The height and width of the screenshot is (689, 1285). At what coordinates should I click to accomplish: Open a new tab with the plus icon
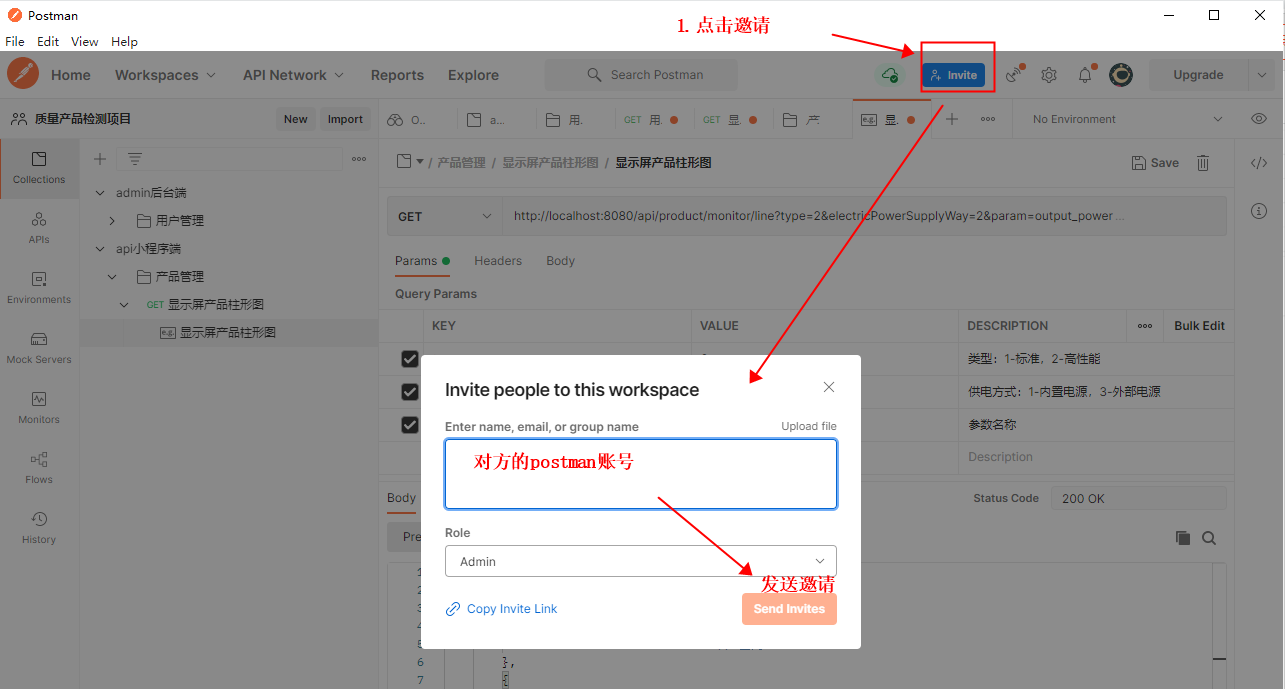coord(952,119)
